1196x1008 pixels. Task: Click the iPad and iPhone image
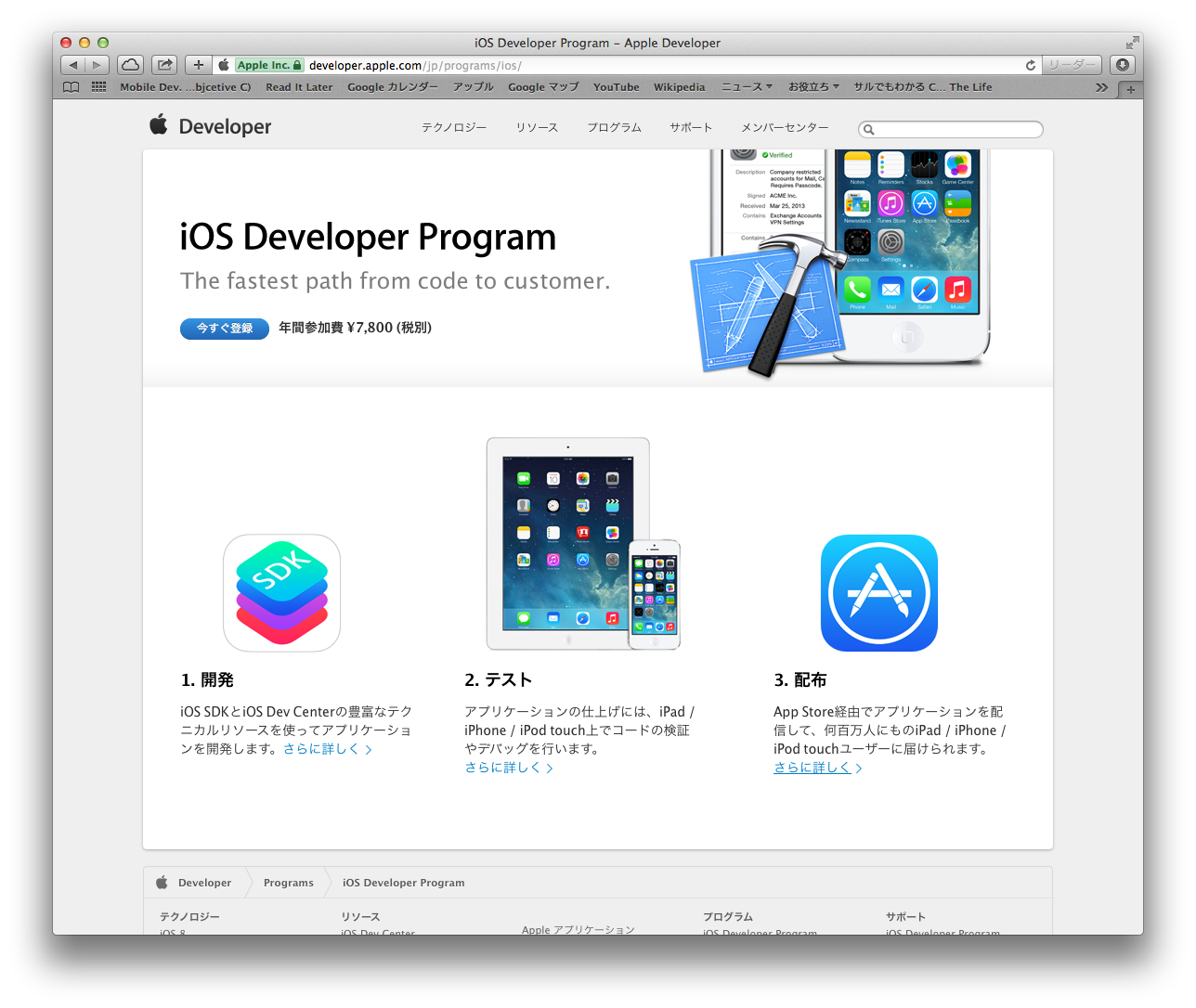coord(583,544)
